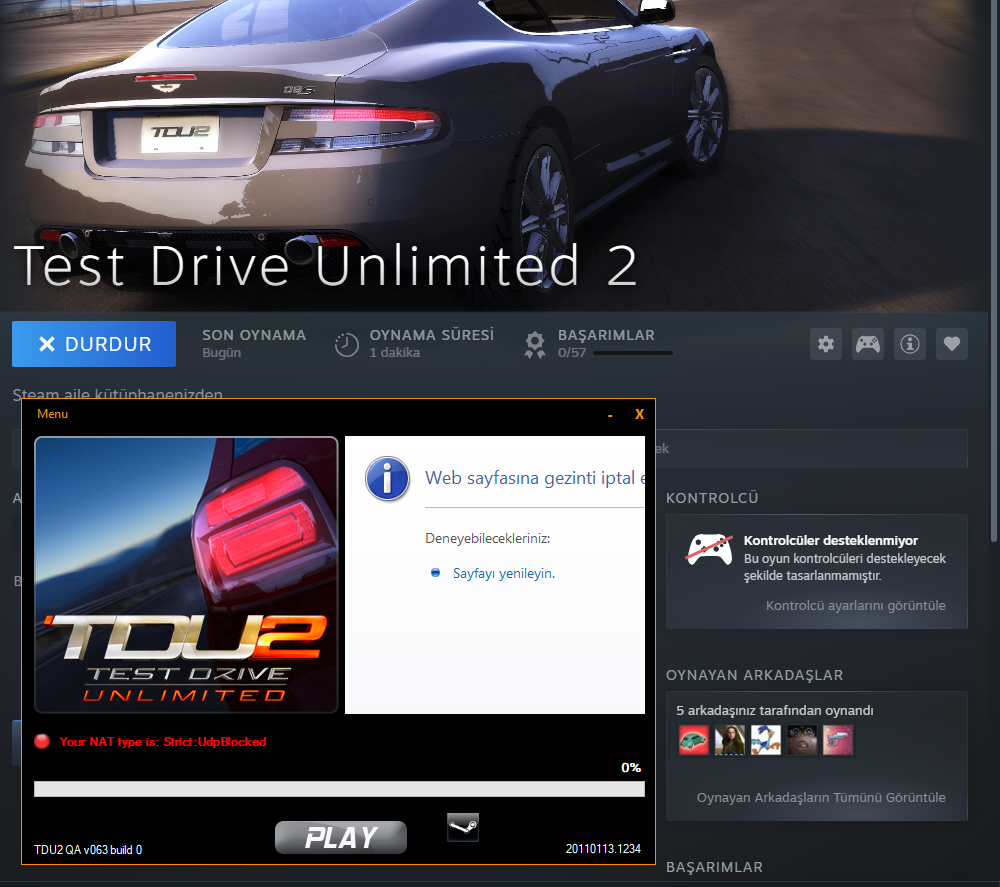Minimize the TDU2 launcher window
1000x887 pixels.
click(x=610, y=415)
